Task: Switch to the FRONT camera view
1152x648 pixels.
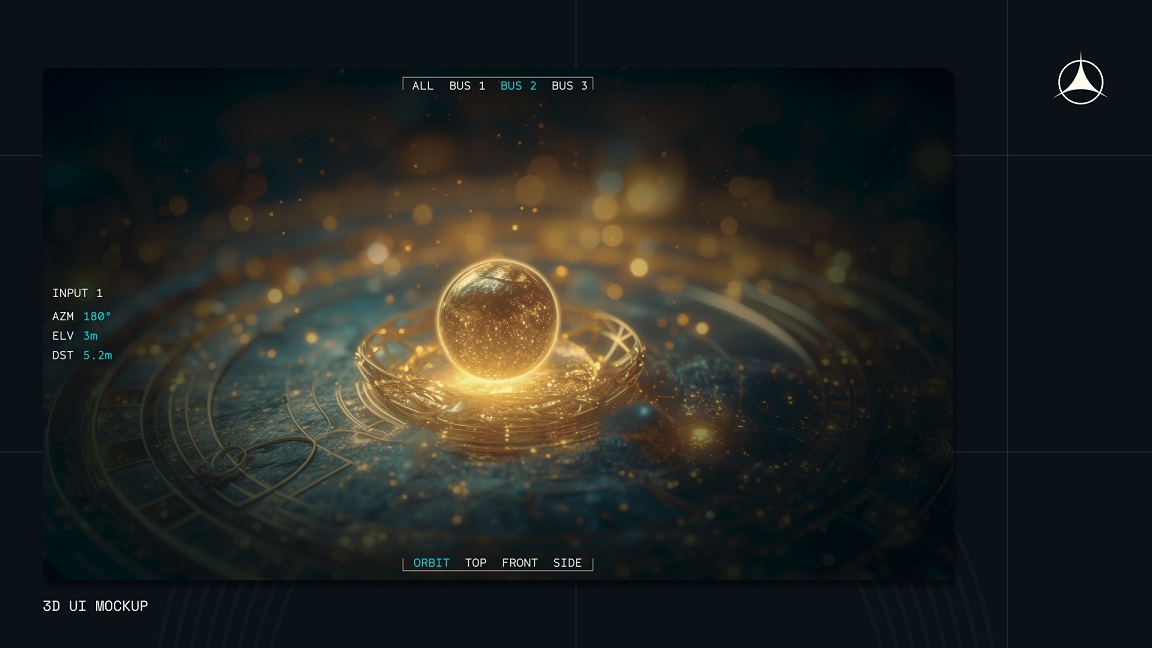Action: pyautogui.click(x=519, y=563)
